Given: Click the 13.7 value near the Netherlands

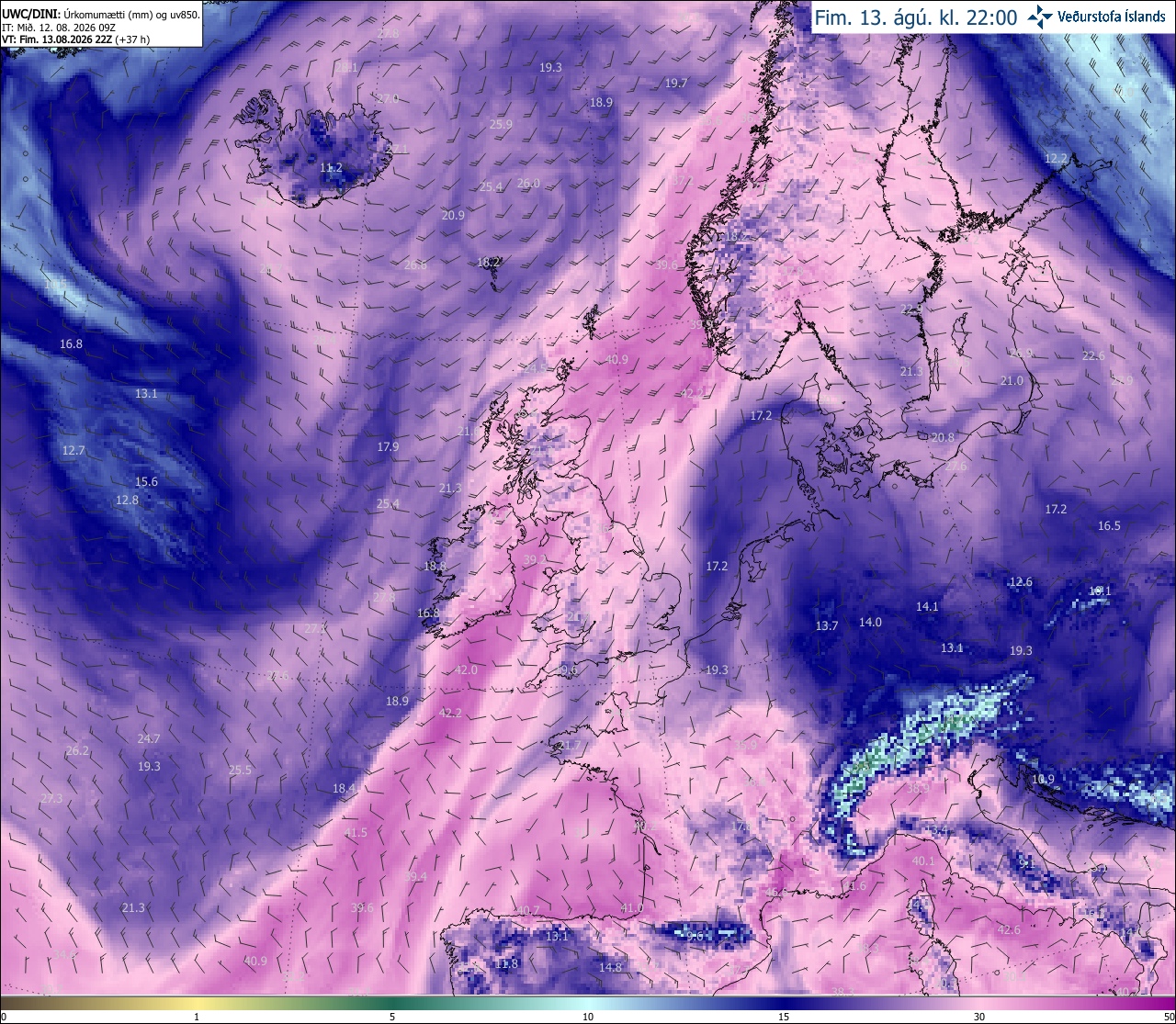Looking at the screenshot, I should point(827,626).
